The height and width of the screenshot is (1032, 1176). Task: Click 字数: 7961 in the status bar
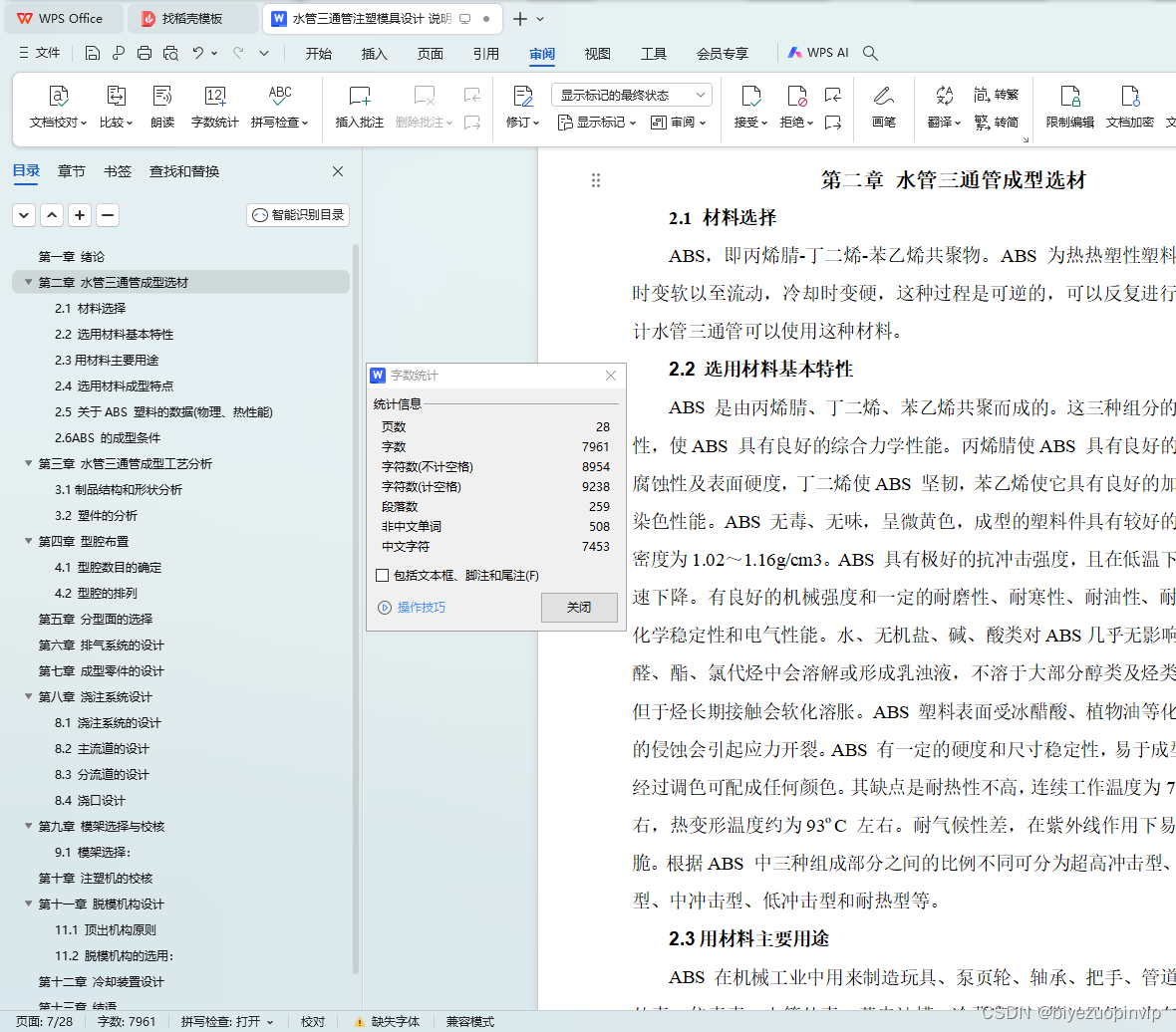[127, 1021]
